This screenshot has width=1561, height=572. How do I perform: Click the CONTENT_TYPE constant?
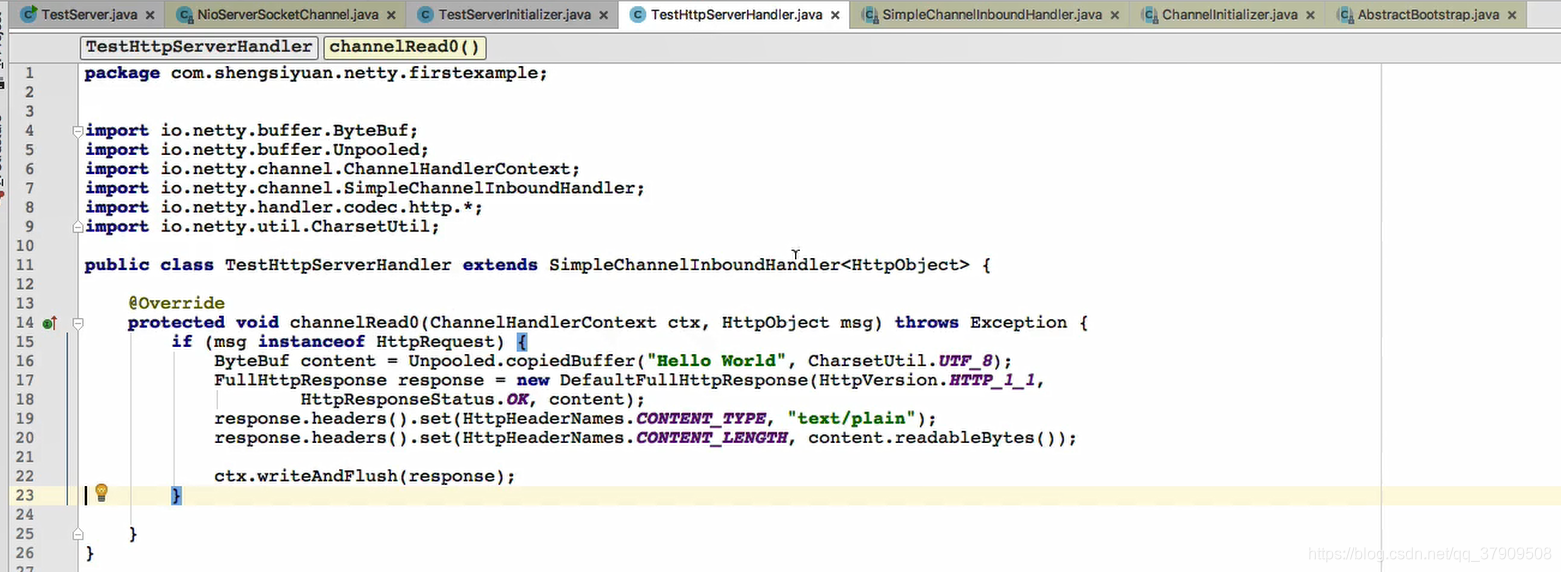(x=701, y=419)
